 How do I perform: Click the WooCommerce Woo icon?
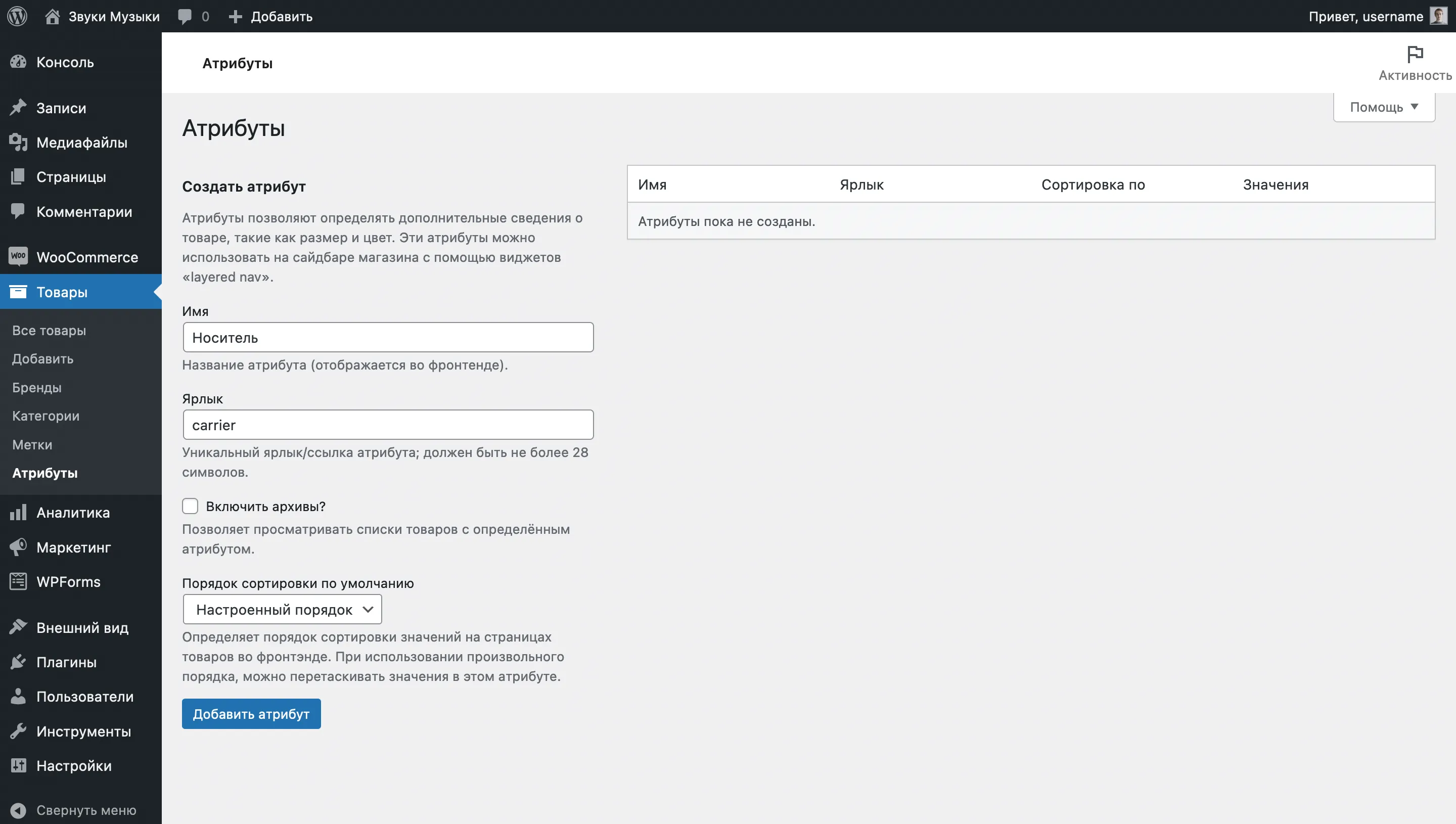point(18,256)
